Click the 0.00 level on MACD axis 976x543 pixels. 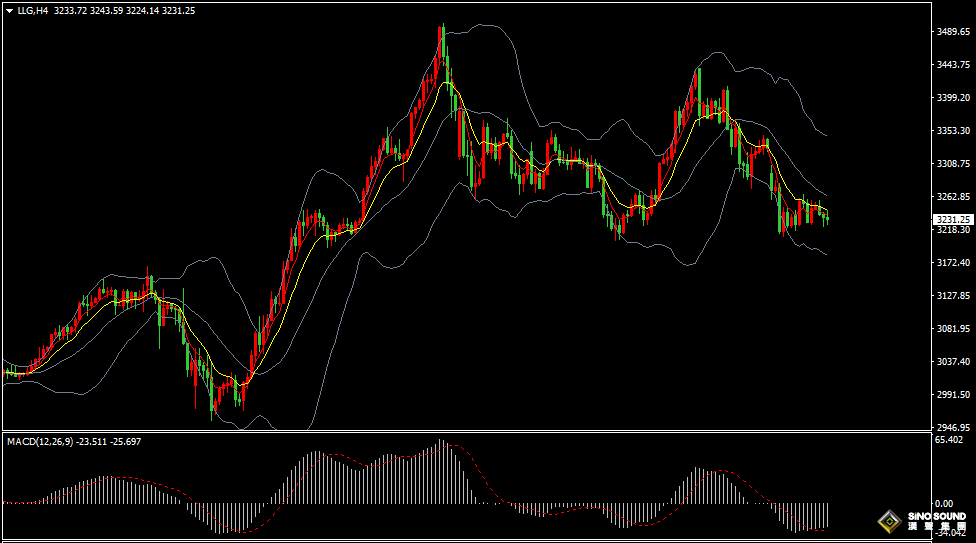click(x=945, y=503)
